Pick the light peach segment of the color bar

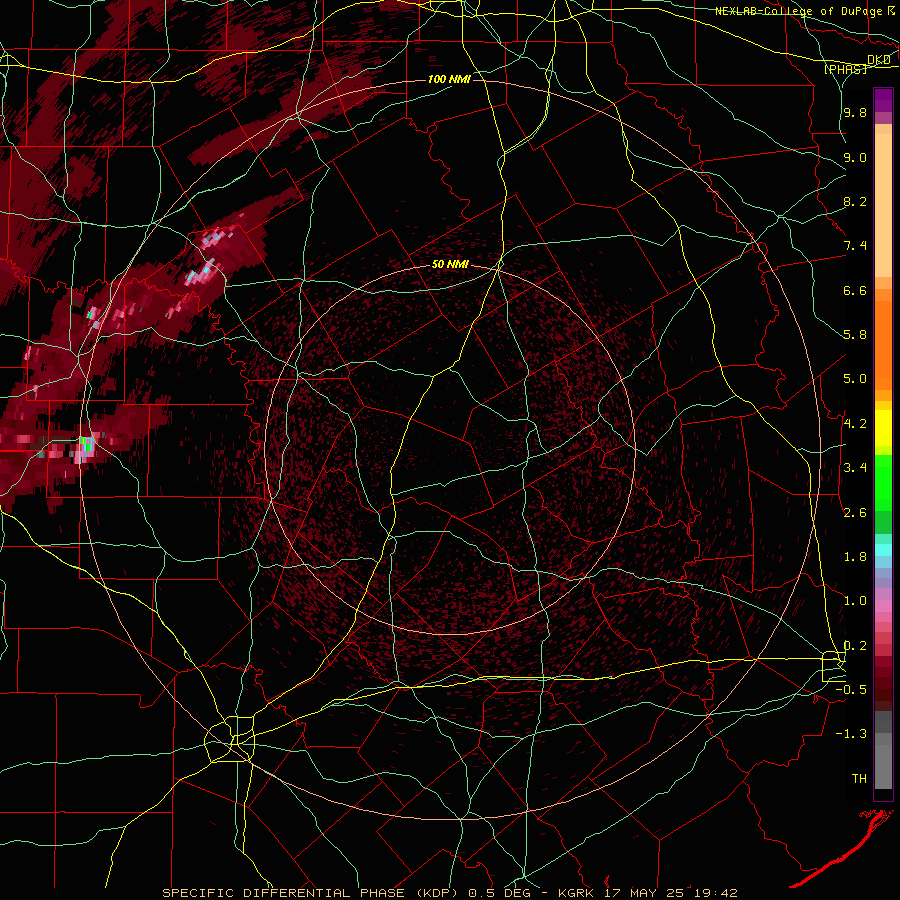pyautogui.click(x=883, y=207)
